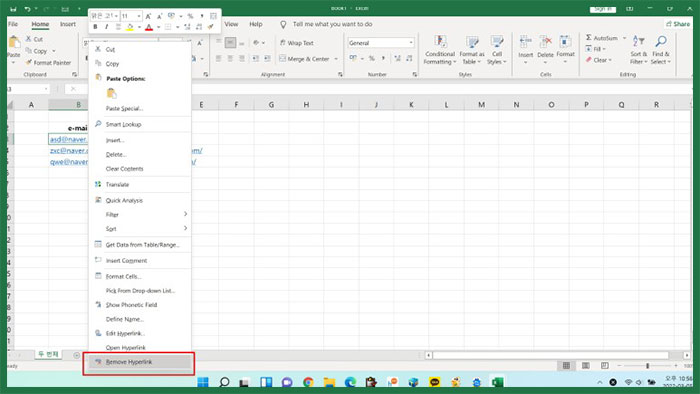Screen dimensions: 700x394
Task: Expand the Filter submenu in context menu
Action: [140, 215]
